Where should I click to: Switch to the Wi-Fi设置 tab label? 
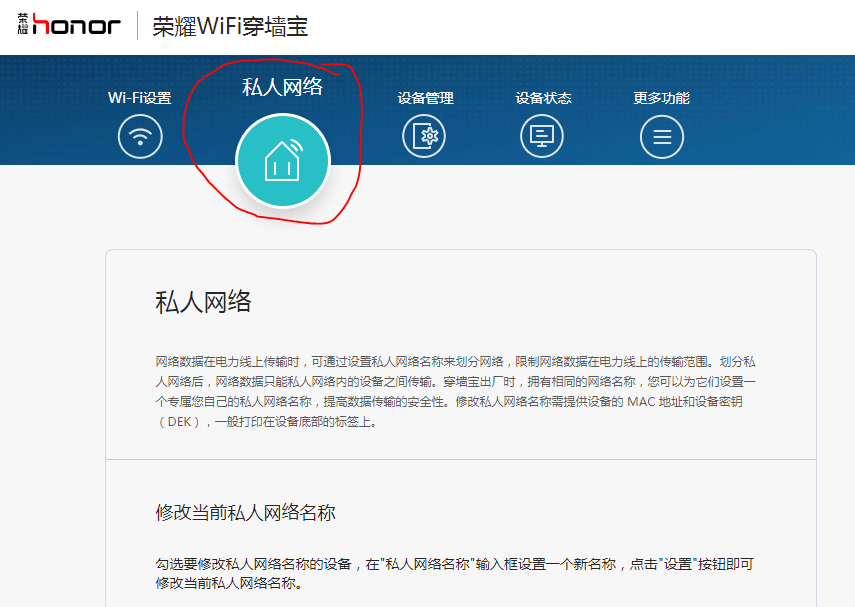pyautogui.click(x=139, y=98)
